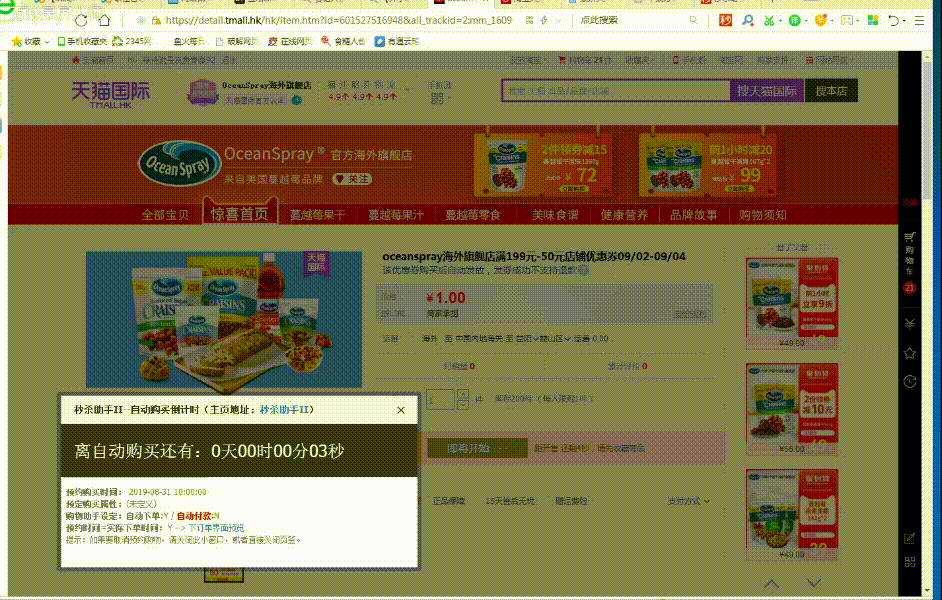Click the 下订单界面预览 link in popup
This screenshot has height=600, width=942.
pos(216,528)
